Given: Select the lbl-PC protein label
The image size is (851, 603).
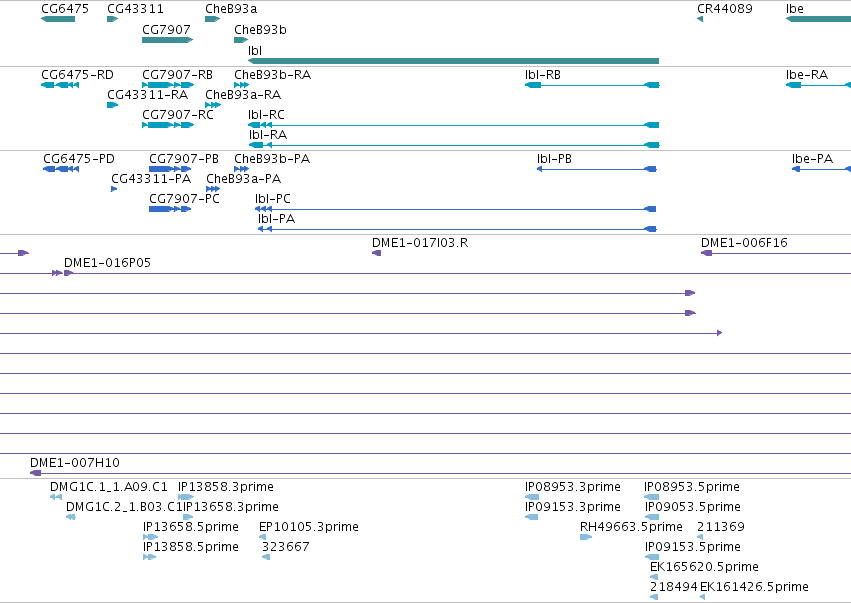Looking at the screenshot, I should pos(273,199).
